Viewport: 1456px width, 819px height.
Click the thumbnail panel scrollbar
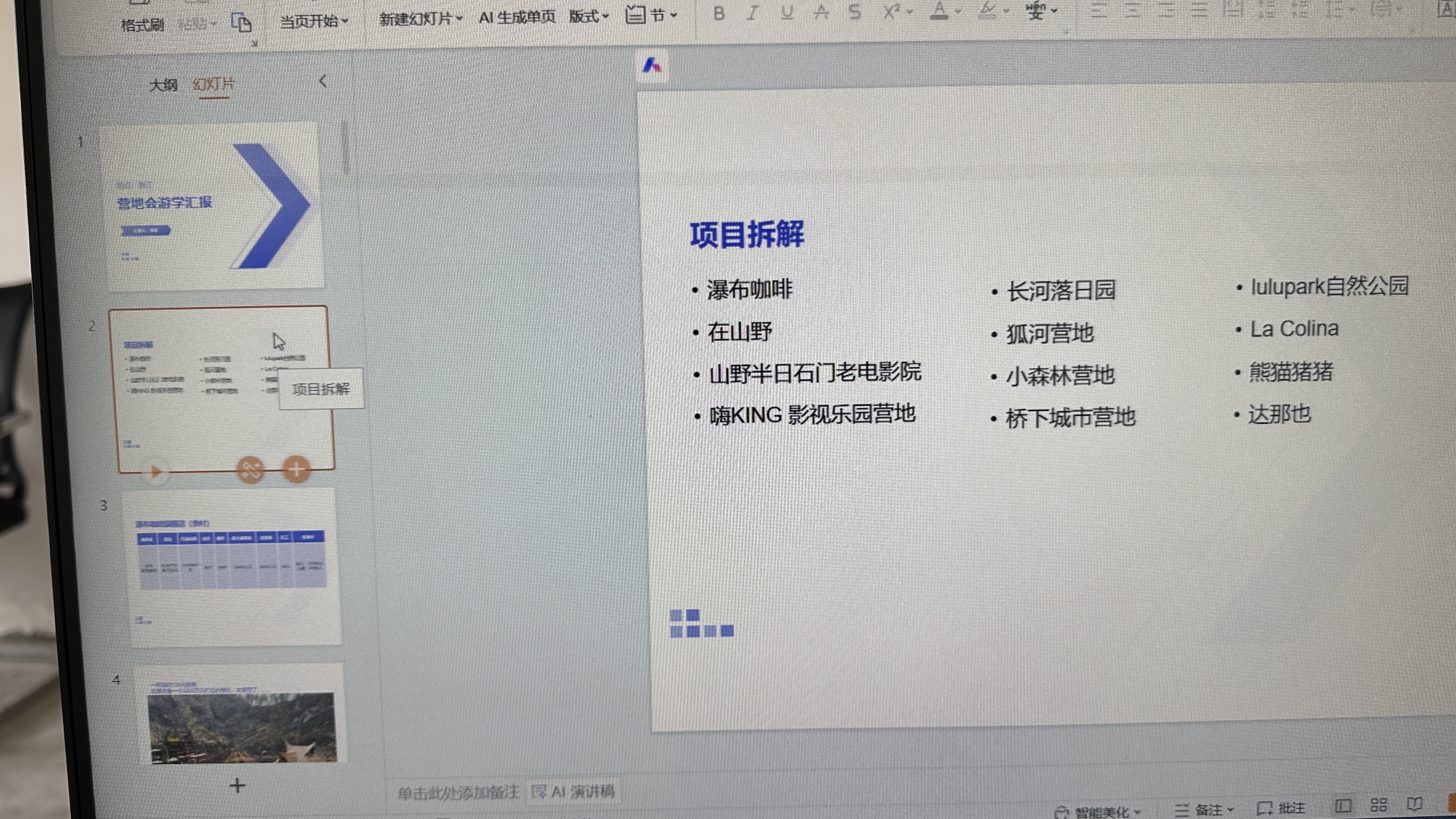346,148
